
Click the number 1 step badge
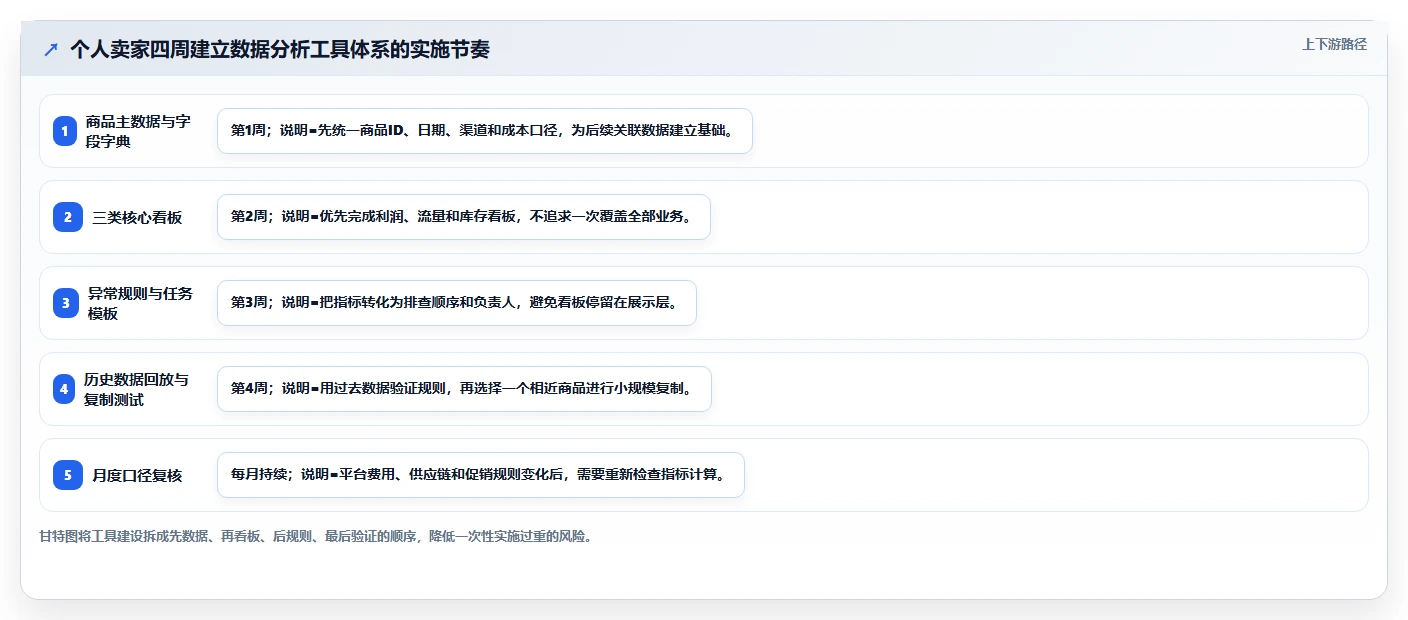coord(65,131)
